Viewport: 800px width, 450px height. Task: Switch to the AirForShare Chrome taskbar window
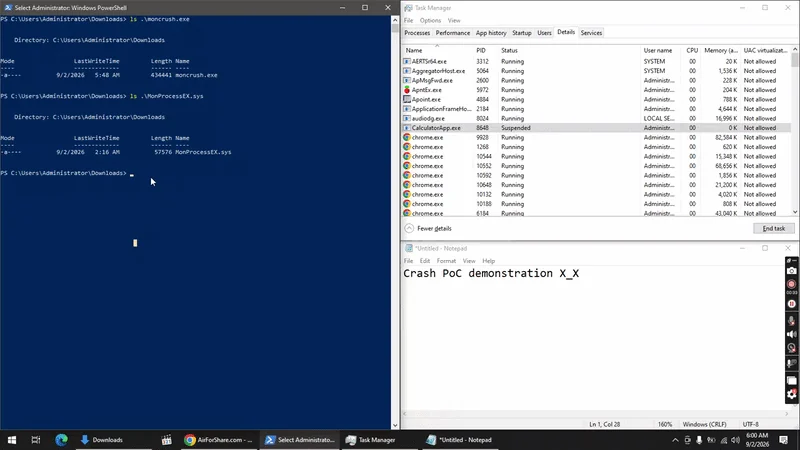pyautogui.click(x=218, y=440)
